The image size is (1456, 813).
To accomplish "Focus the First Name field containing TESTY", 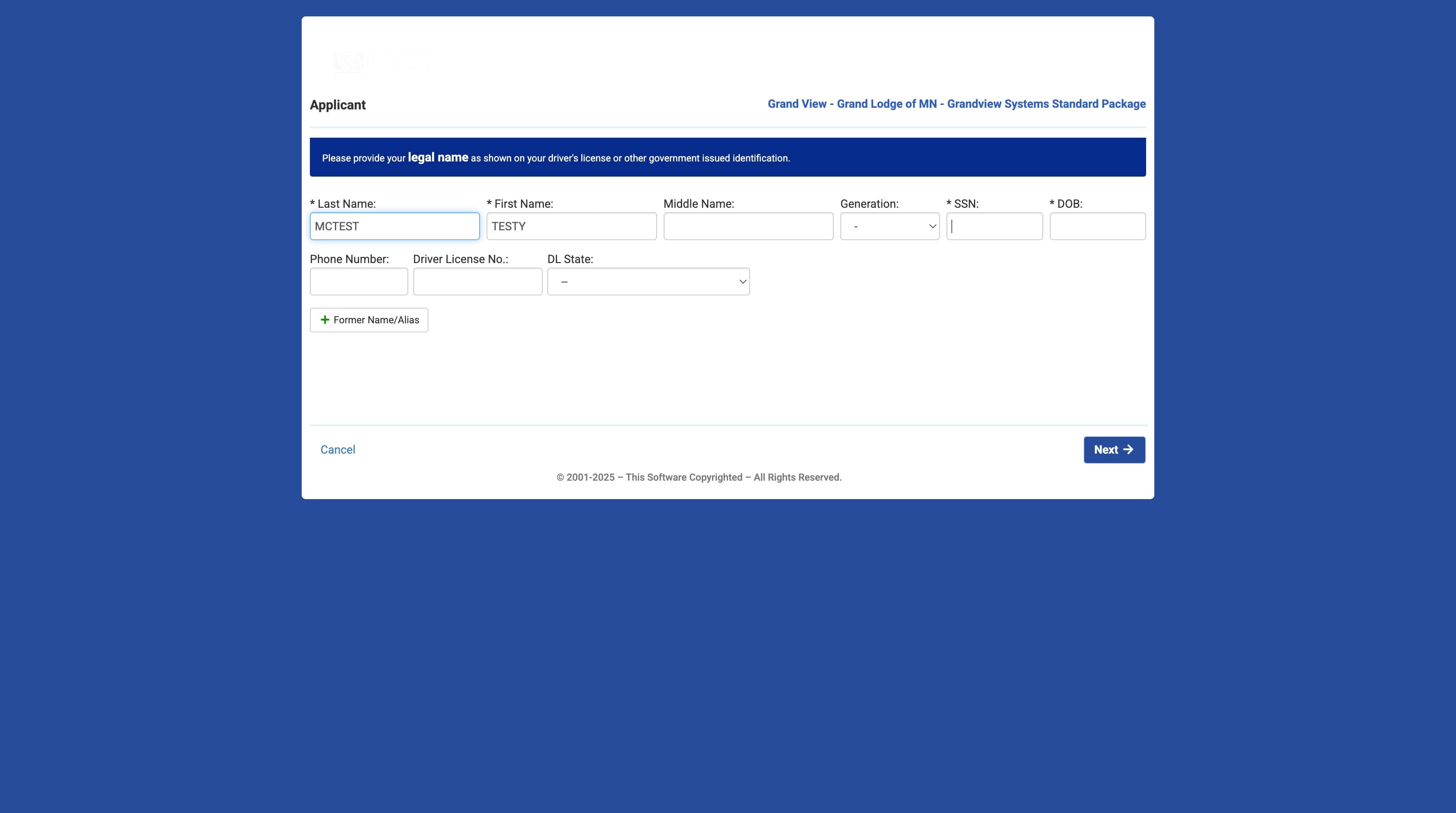I will tap(571, 226).
